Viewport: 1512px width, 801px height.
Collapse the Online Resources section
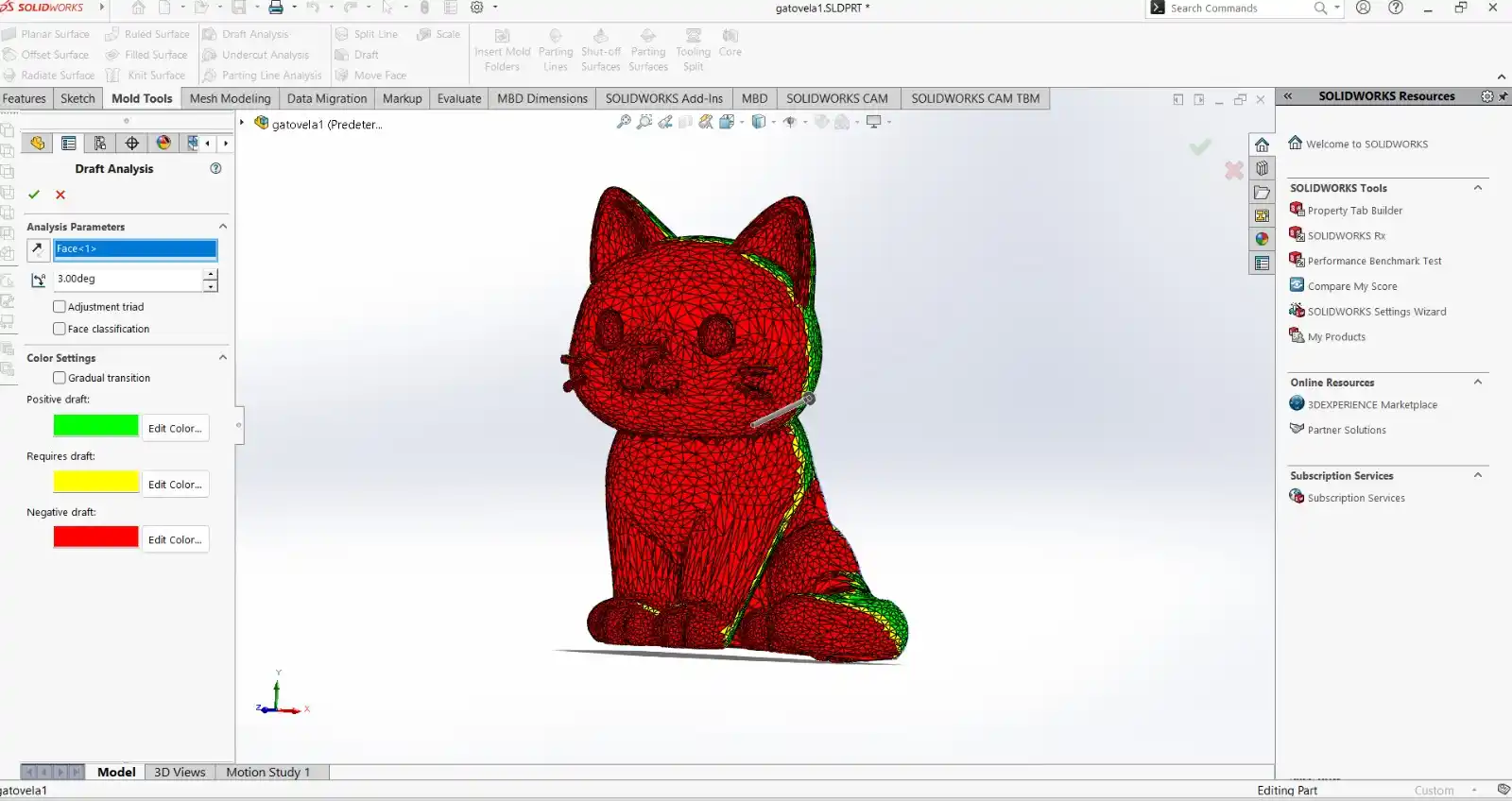[1478, 382]
